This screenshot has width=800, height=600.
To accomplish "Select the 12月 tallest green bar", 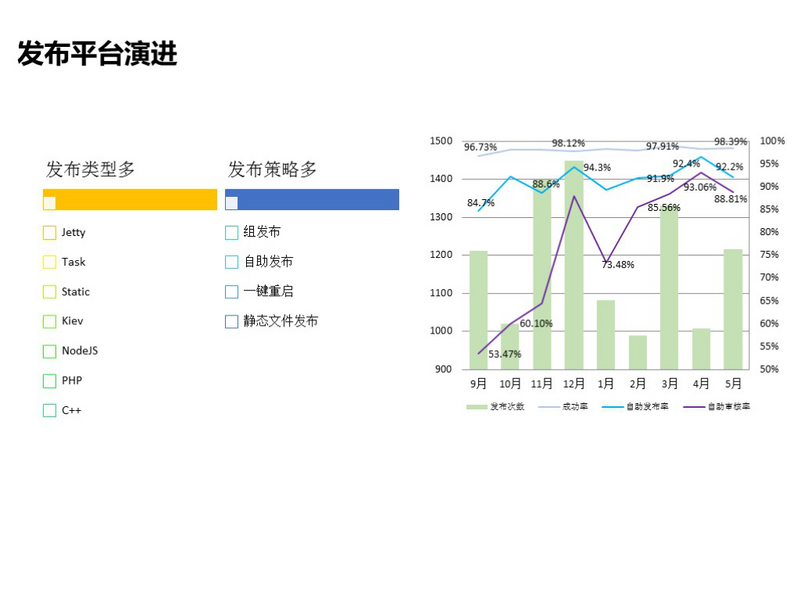I will coord(574,265).
